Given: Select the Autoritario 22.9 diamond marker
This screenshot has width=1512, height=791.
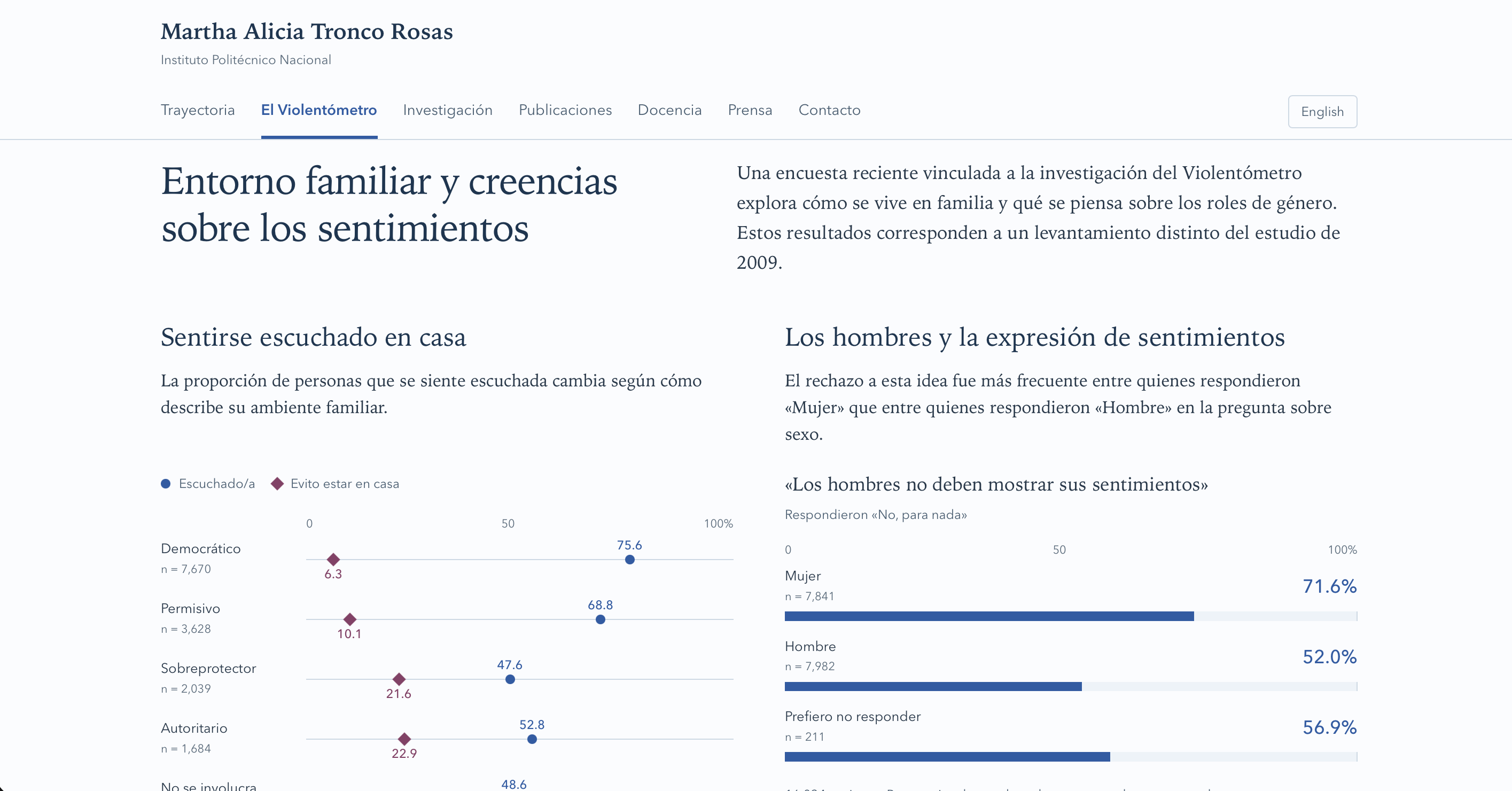Looking at the screenshot, I should 404,739.
